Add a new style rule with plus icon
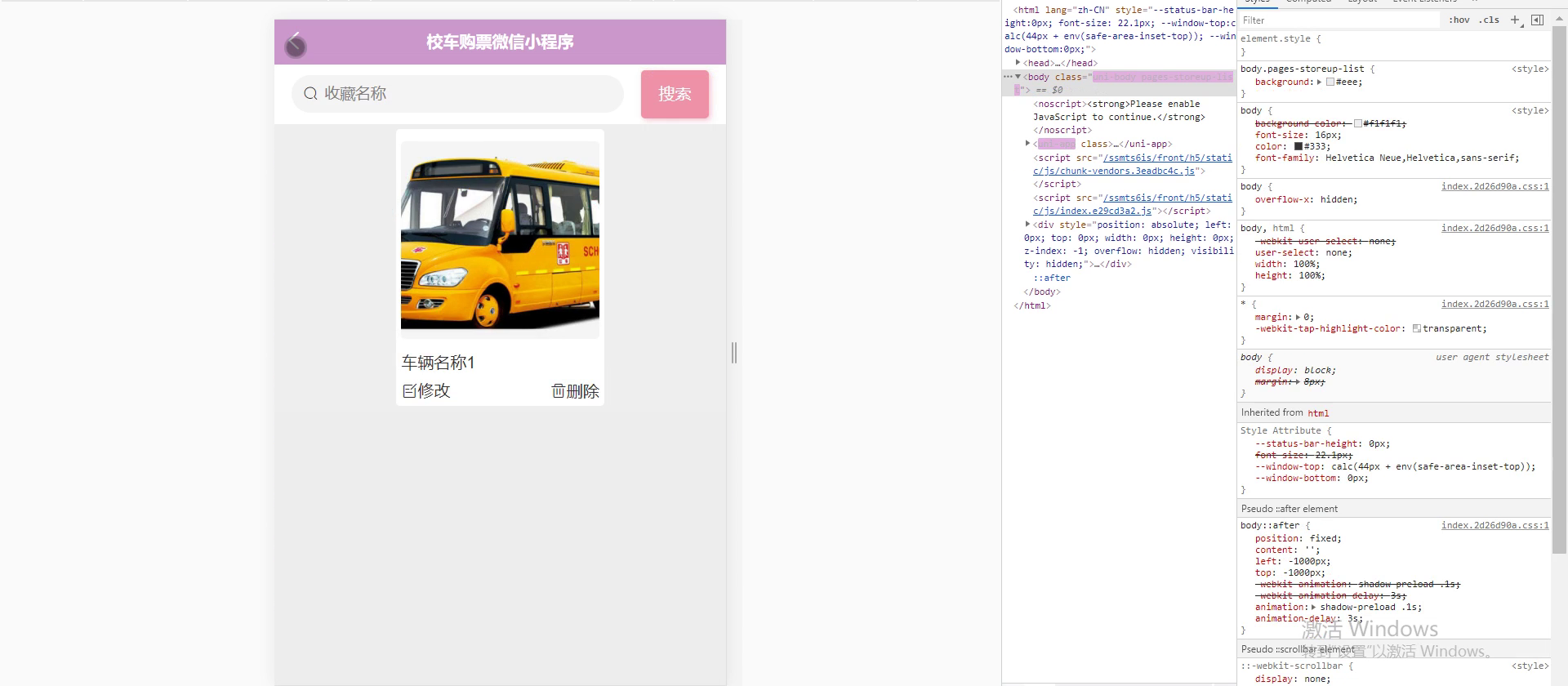The height and width of the screenshot is (686, 1568). (x=1515, y=20)
